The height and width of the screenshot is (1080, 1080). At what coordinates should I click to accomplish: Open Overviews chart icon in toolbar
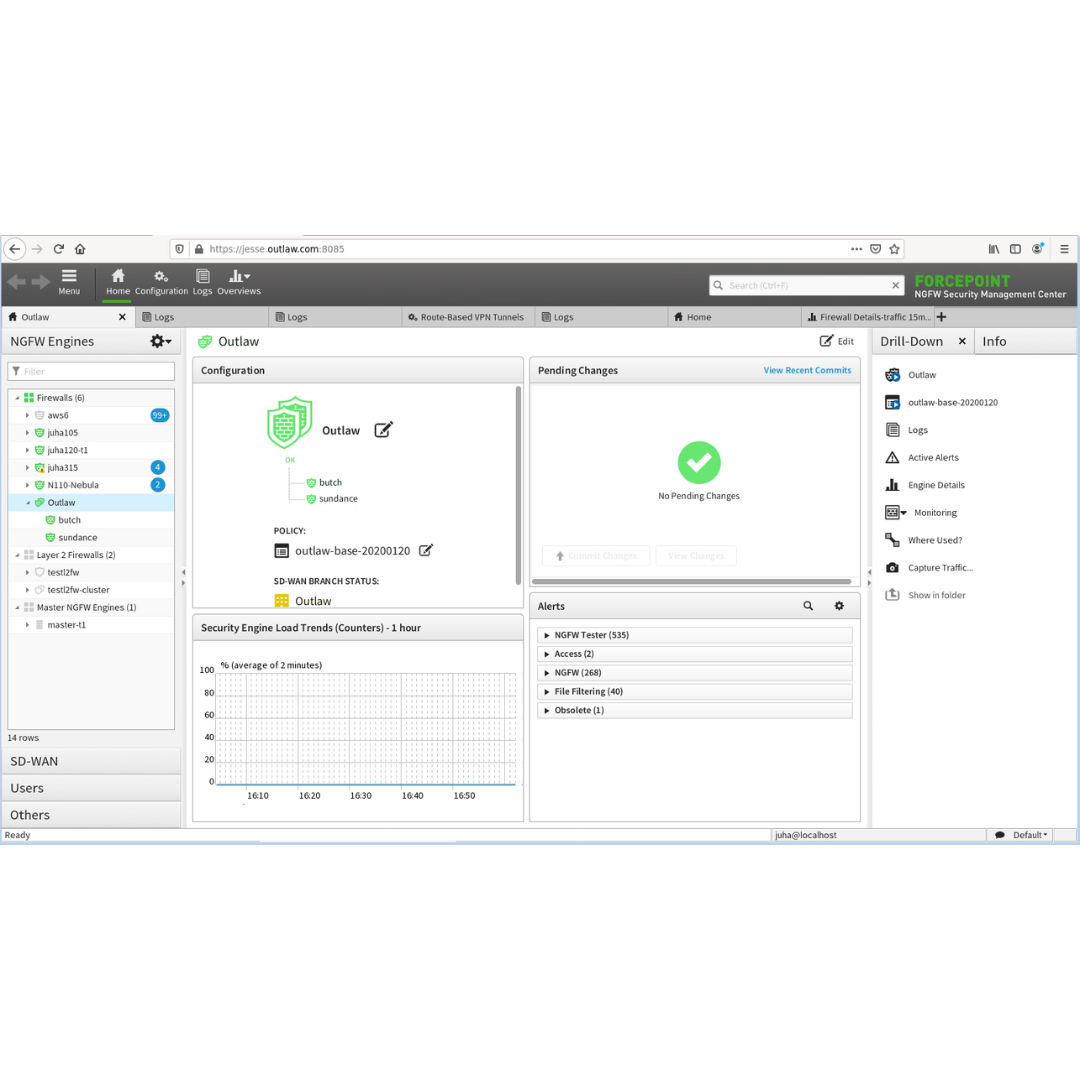[239, 277]
